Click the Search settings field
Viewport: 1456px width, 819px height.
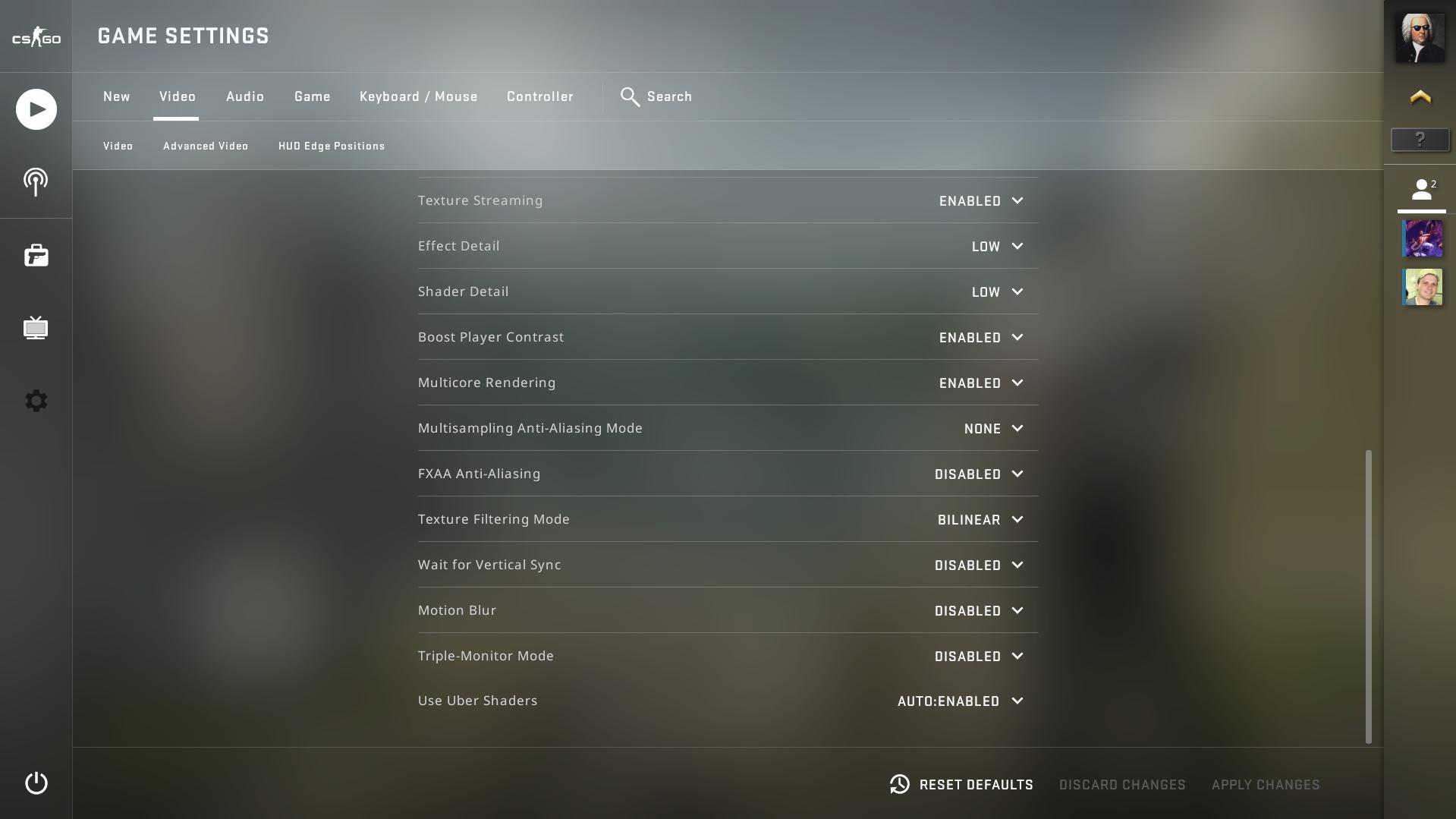656,96
